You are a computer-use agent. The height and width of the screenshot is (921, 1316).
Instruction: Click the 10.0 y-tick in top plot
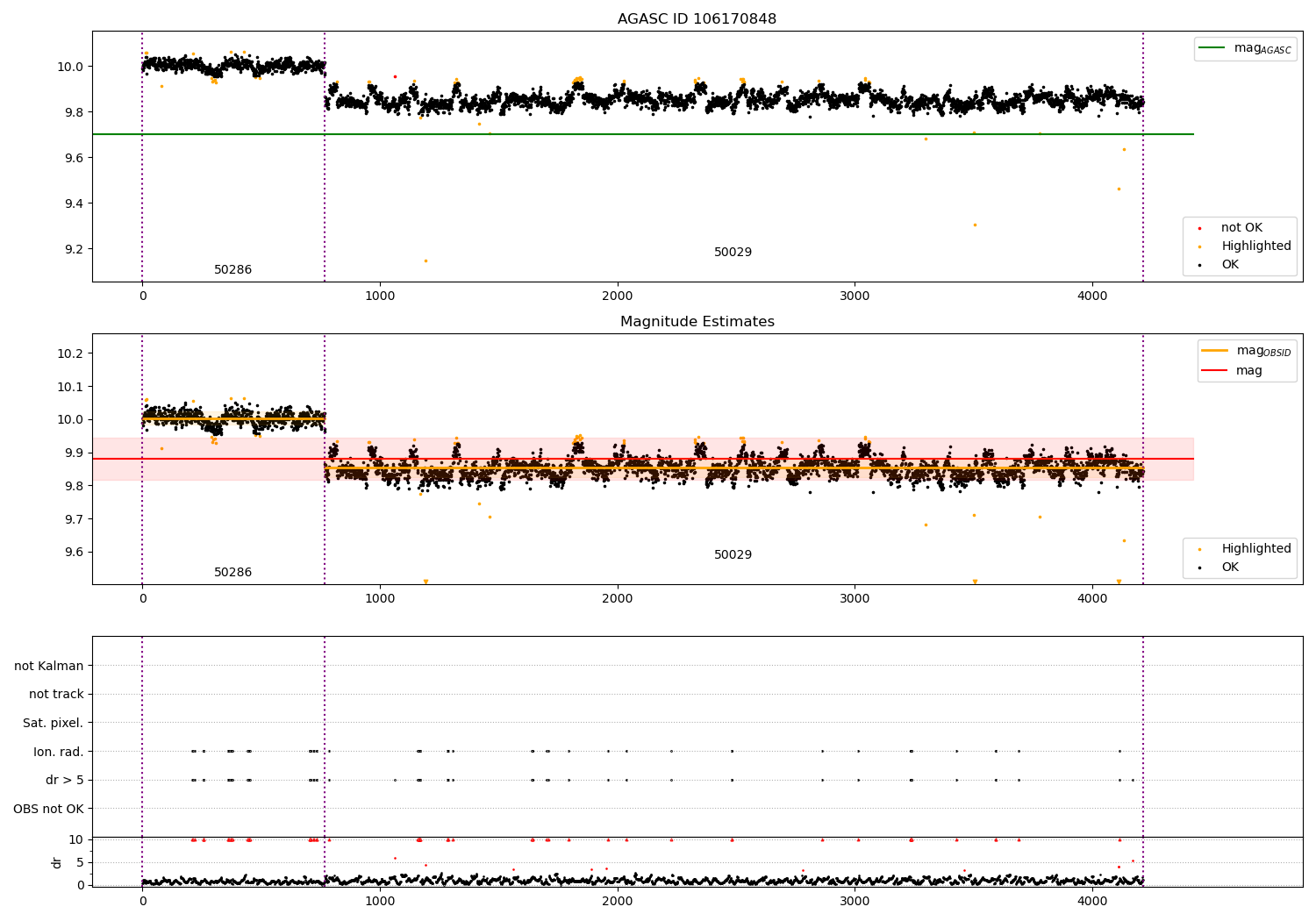pos(70,67)
